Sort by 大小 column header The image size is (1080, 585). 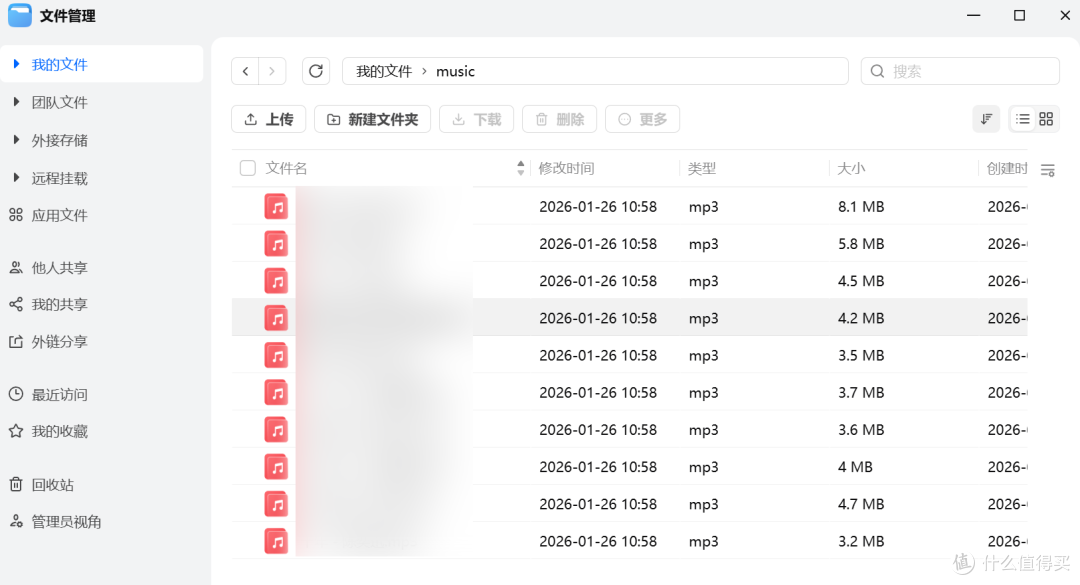pyautogui.click(x=851, y=168)
